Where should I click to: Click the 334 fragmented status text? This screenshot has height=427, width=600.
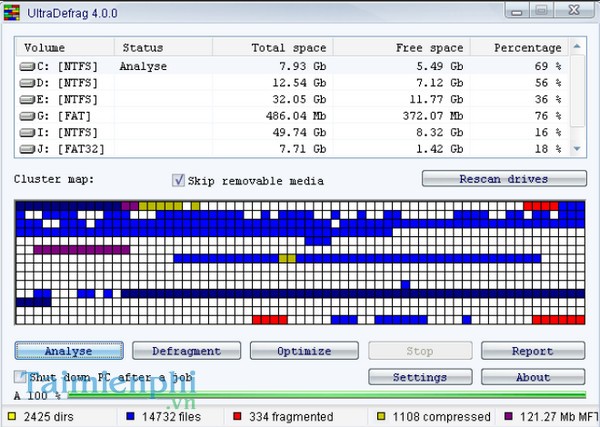click(291, 416)
